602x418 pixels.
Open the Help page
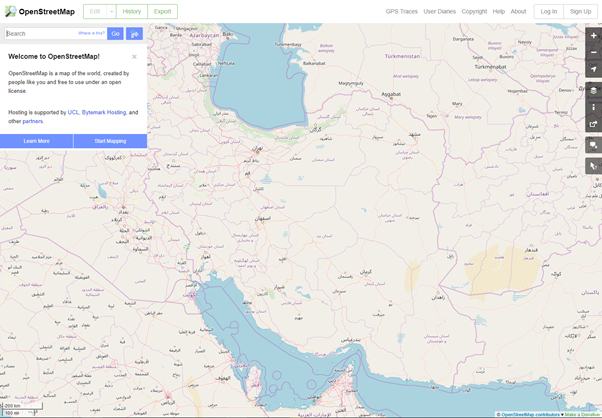[x=499, y=12]
